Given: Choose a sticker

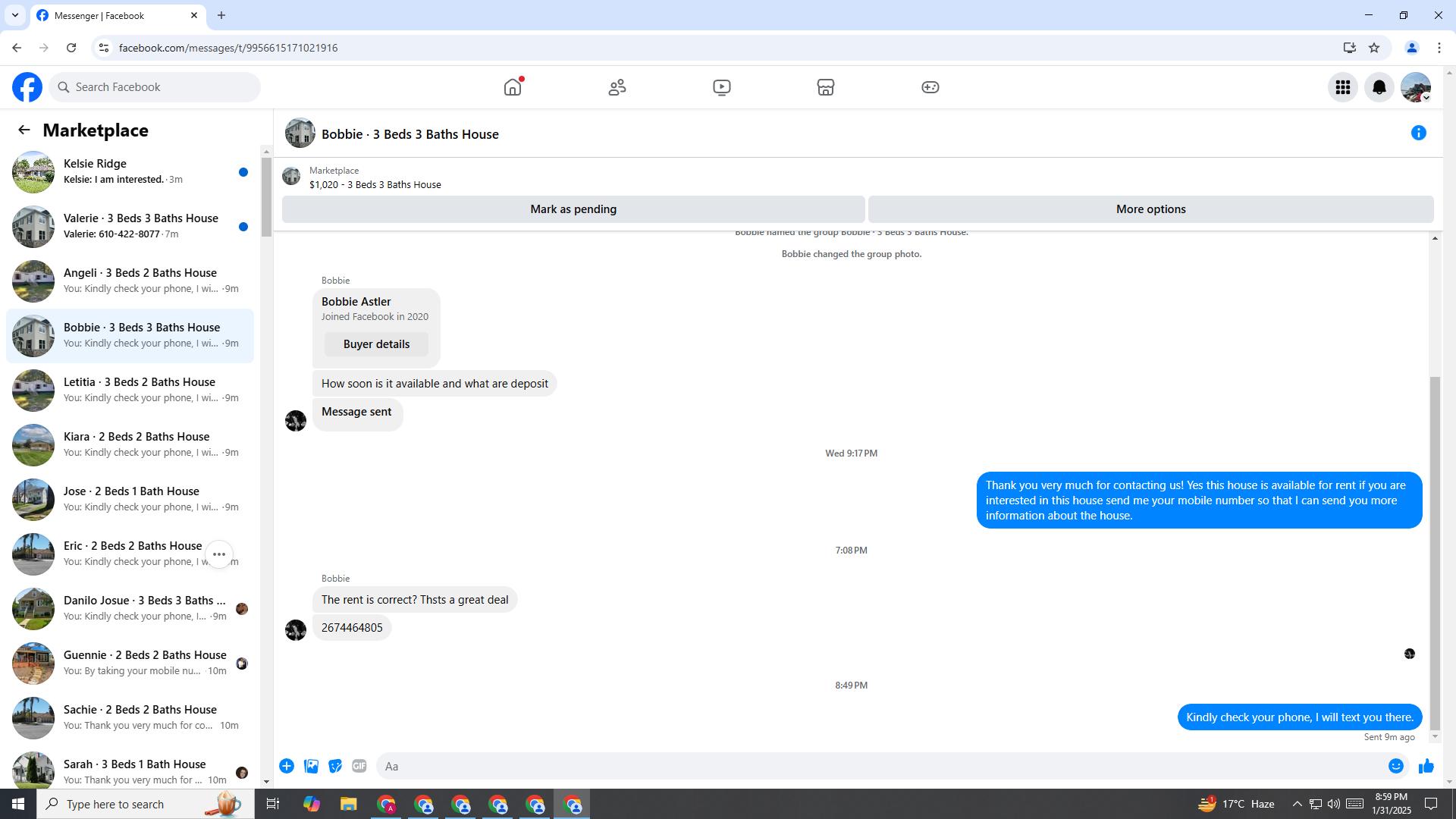Looking at the screenshot, I should 335,766.
